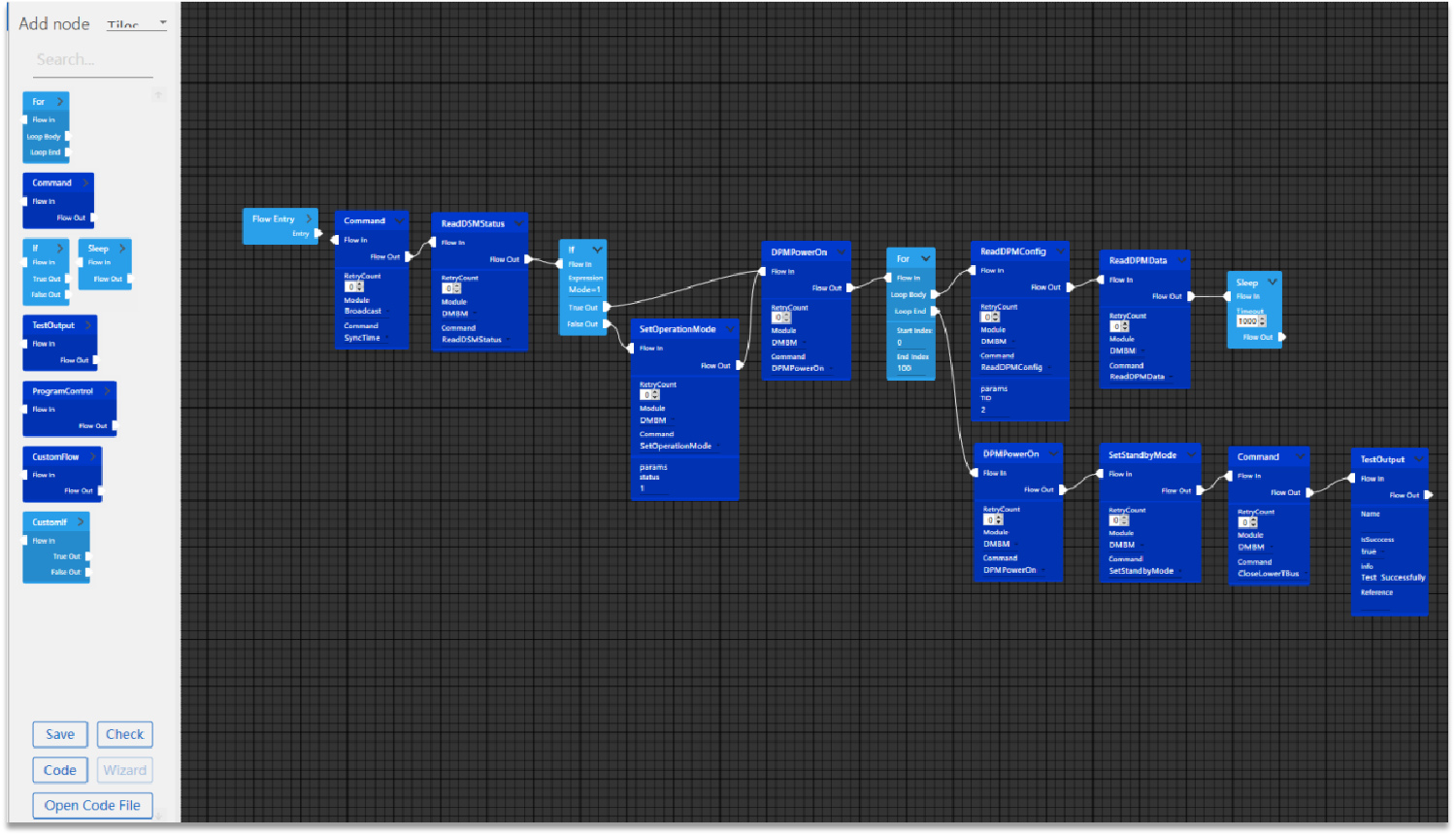The height and width of the screenshot is (836, 1456).
Task: Click Expression field showing Mode=1 in If node
Action: (x=584, y=289)
